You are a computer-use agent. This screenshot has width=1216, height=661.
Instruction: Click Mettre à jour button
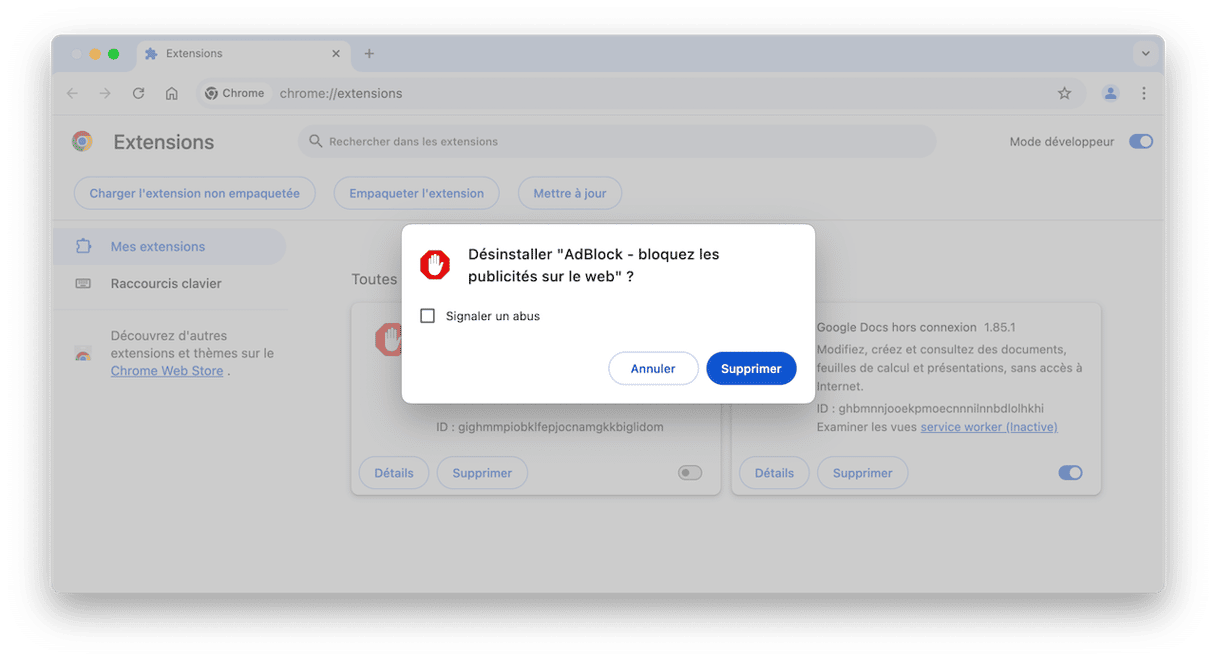point(570,193)
